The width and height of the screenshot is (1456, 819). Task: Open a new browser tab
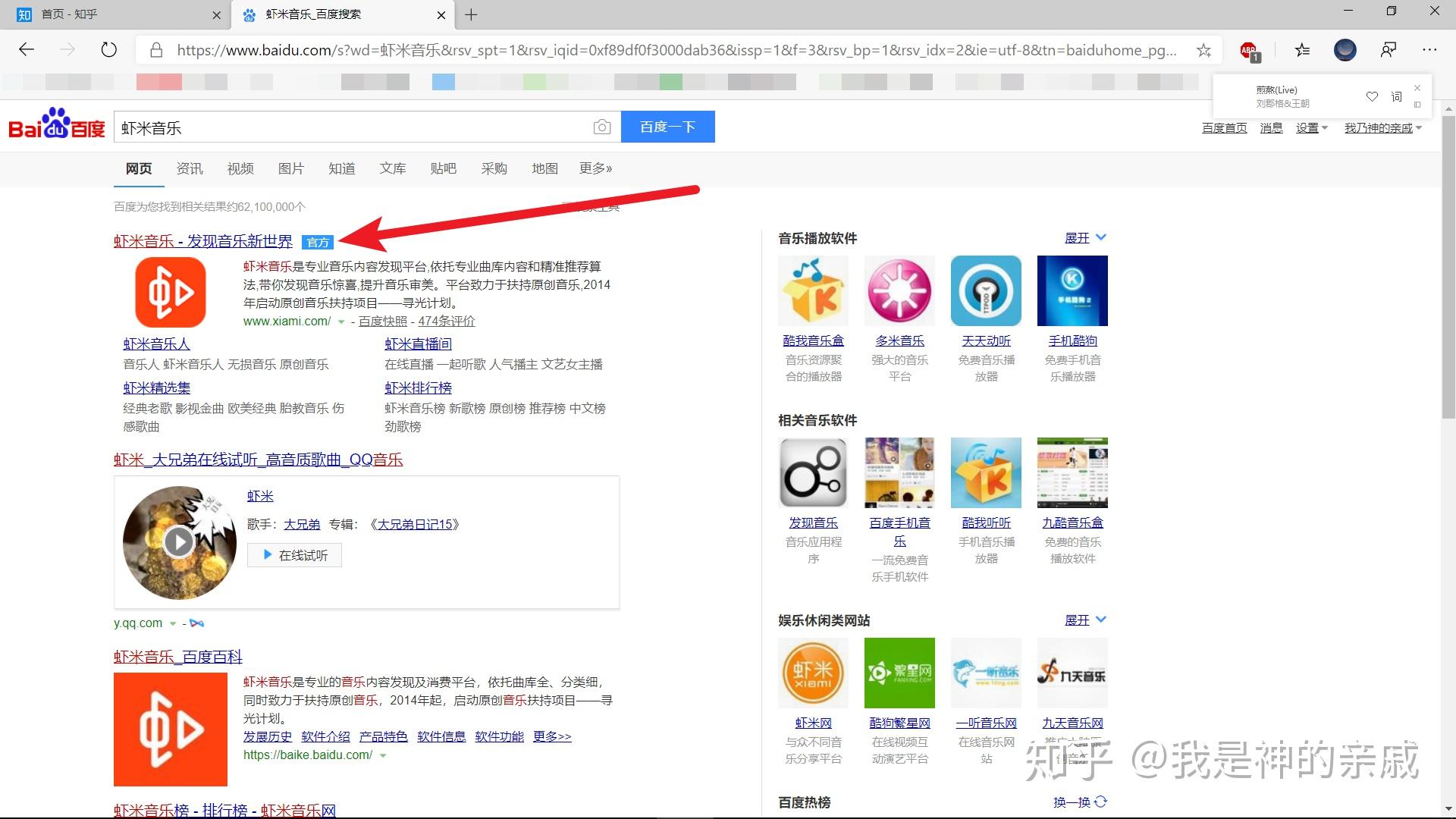[471, 14]
